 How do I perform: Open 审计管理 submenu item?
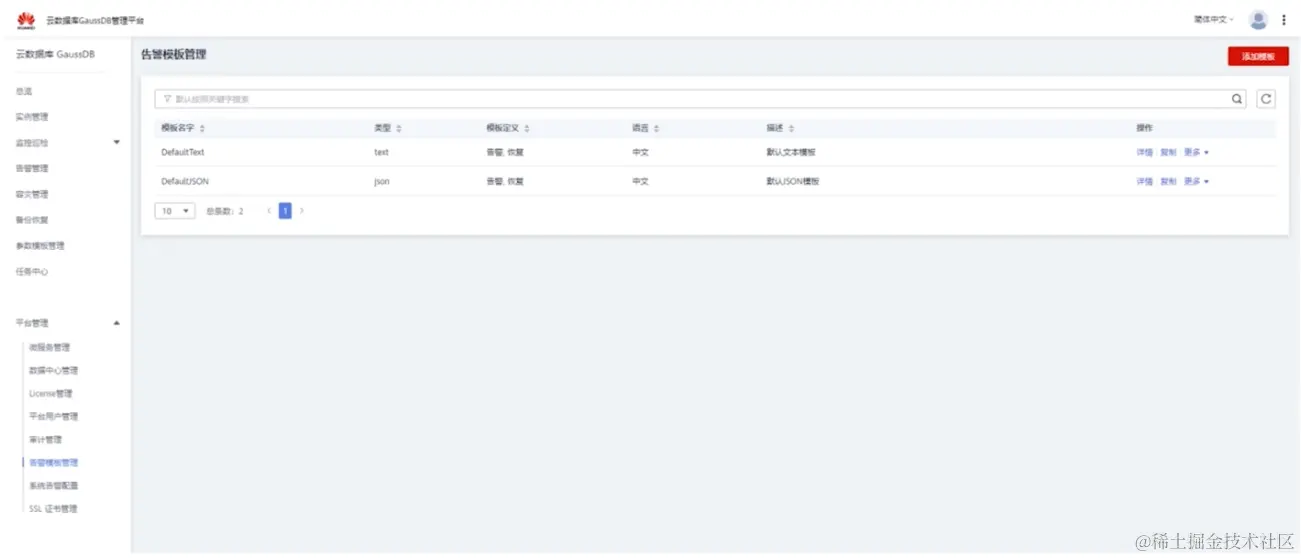click(46, 439)
